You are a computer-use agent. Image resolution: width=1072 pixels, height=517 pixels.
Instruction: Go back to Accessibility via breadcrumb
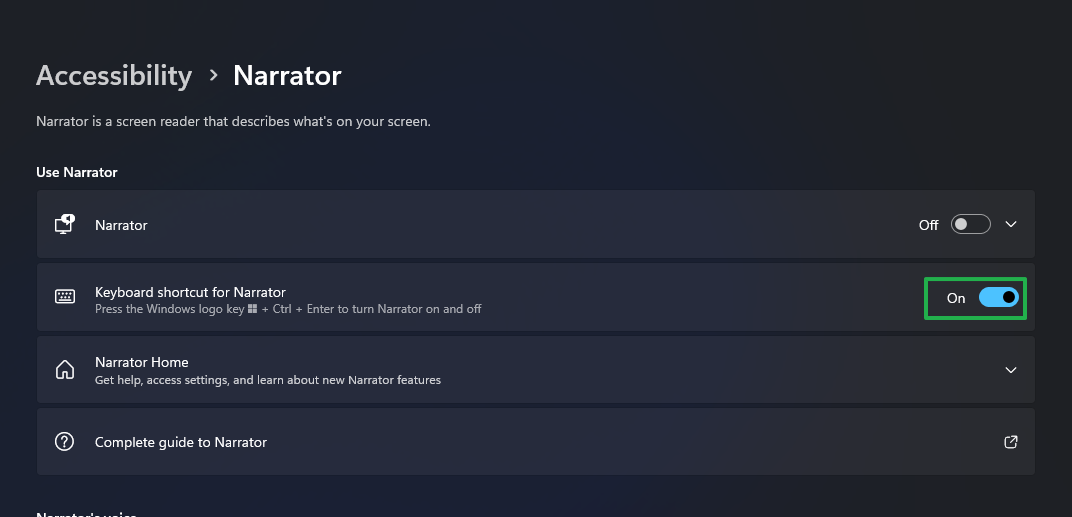click(x=114, y=76)
